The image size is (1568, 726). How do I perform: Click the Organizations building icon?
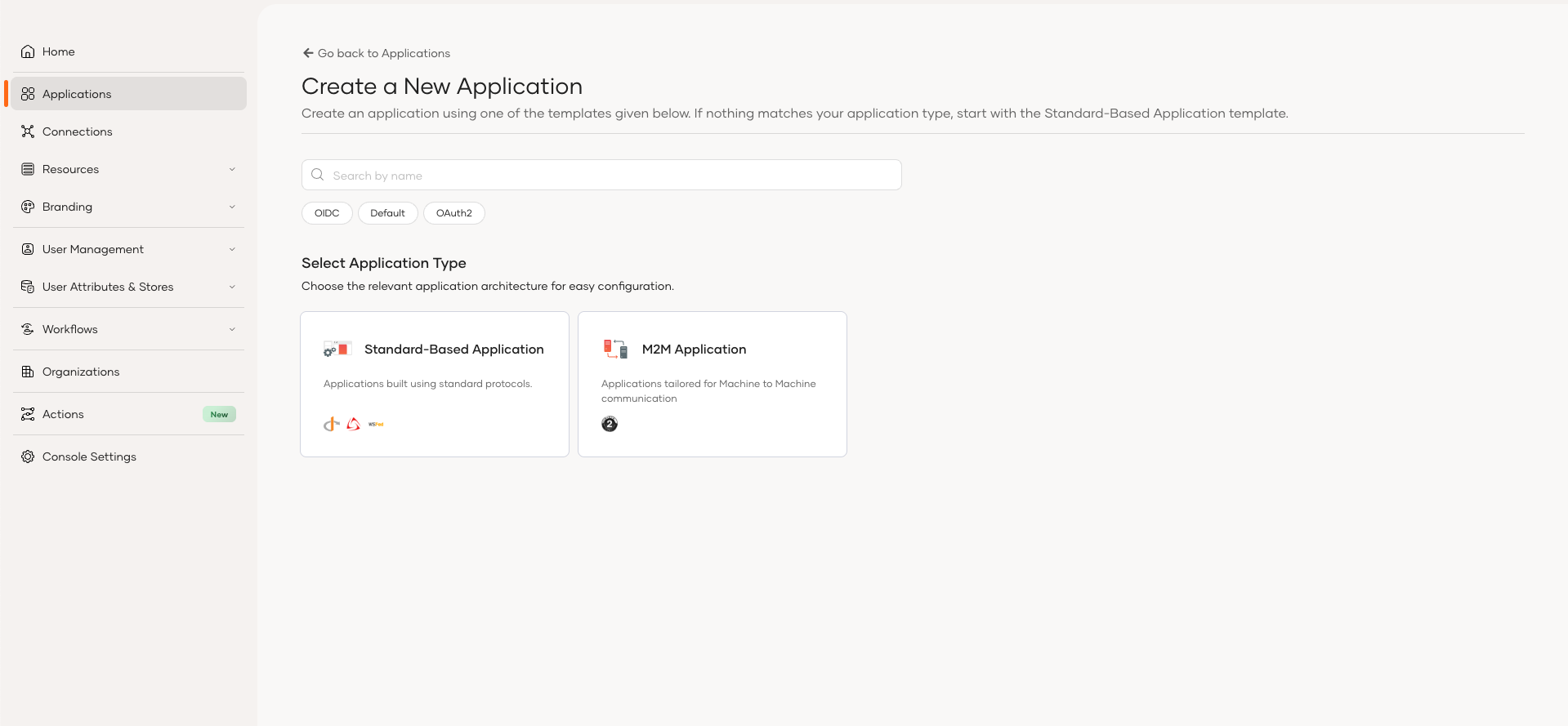[28, 372]
